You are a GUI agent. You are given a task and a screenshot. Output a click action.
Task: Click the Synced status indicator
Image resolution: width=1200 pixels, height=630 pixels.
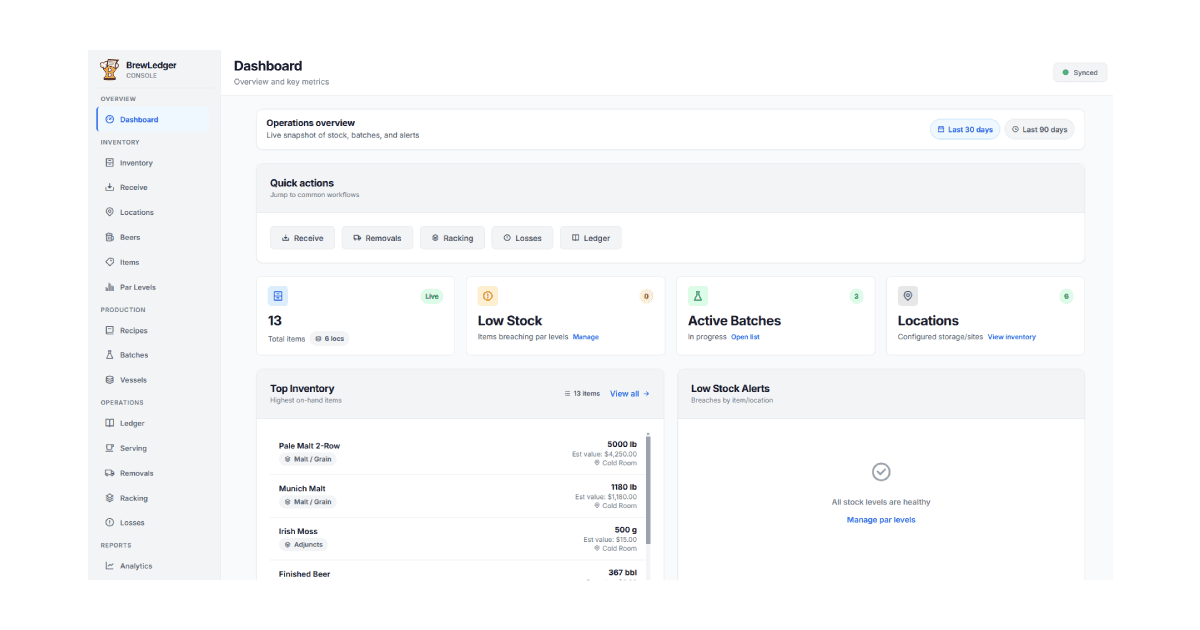[1080, 73]
